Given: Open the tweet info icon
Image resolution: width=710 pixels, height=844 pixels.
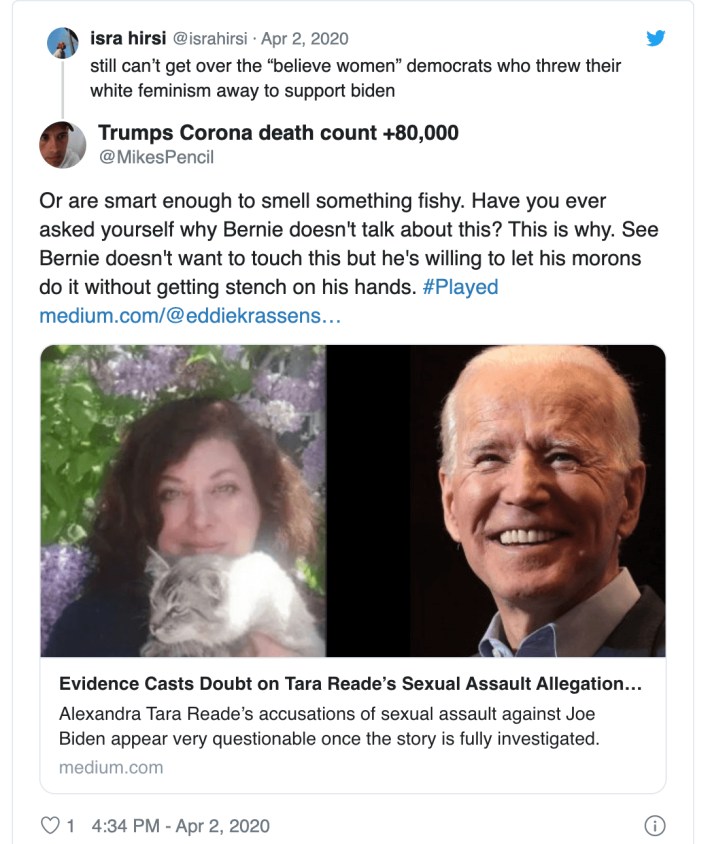Looking at the screenshot, I should (x=655, y=826).
